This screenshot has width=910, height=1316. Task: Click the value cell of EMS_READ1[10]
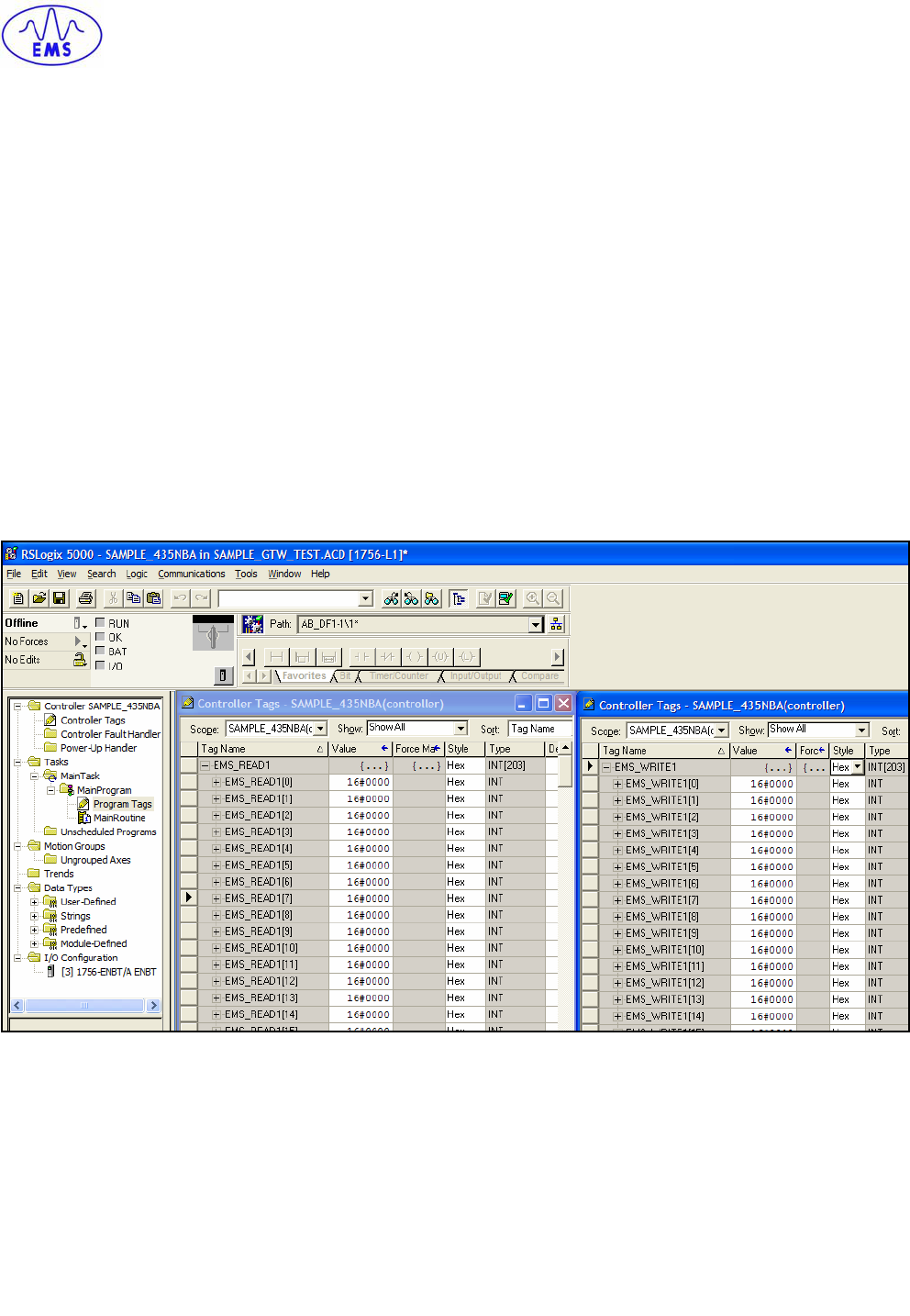(x=361, y=948)
